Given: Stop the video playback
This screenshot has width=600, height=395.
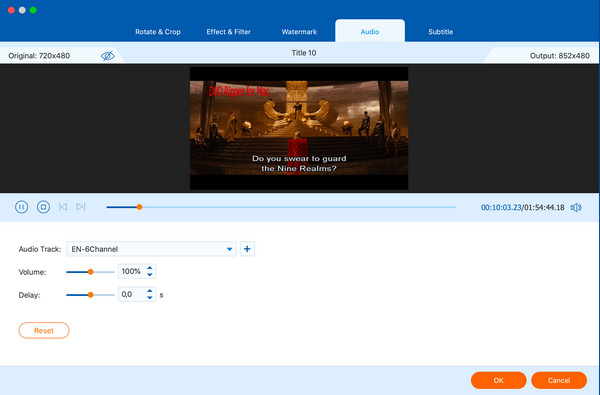Looking at the screenshot, I should tap(43, 207).
